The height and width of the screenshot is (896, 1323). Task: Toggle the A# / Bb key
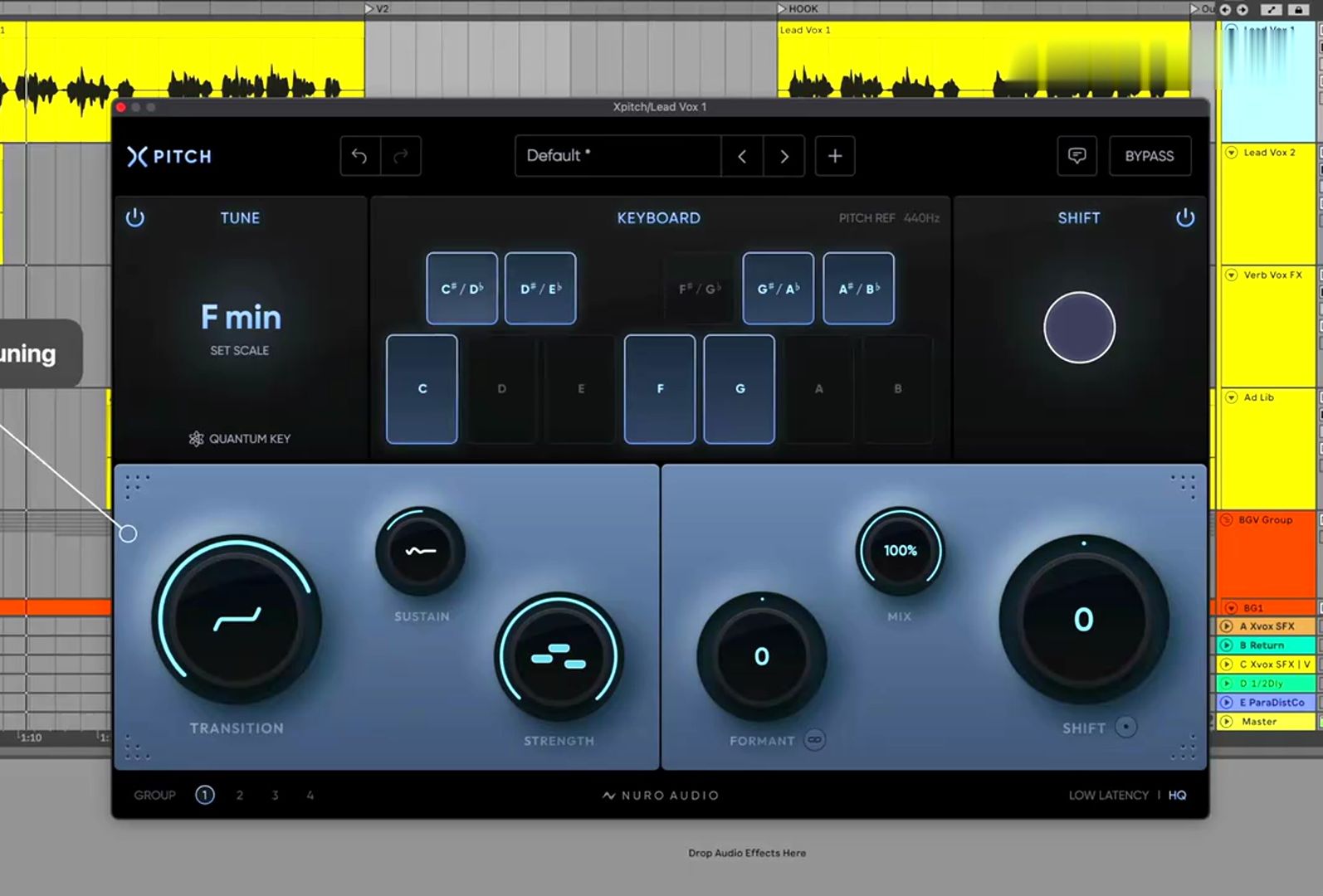pyautogui.click(x=859, y=288)
